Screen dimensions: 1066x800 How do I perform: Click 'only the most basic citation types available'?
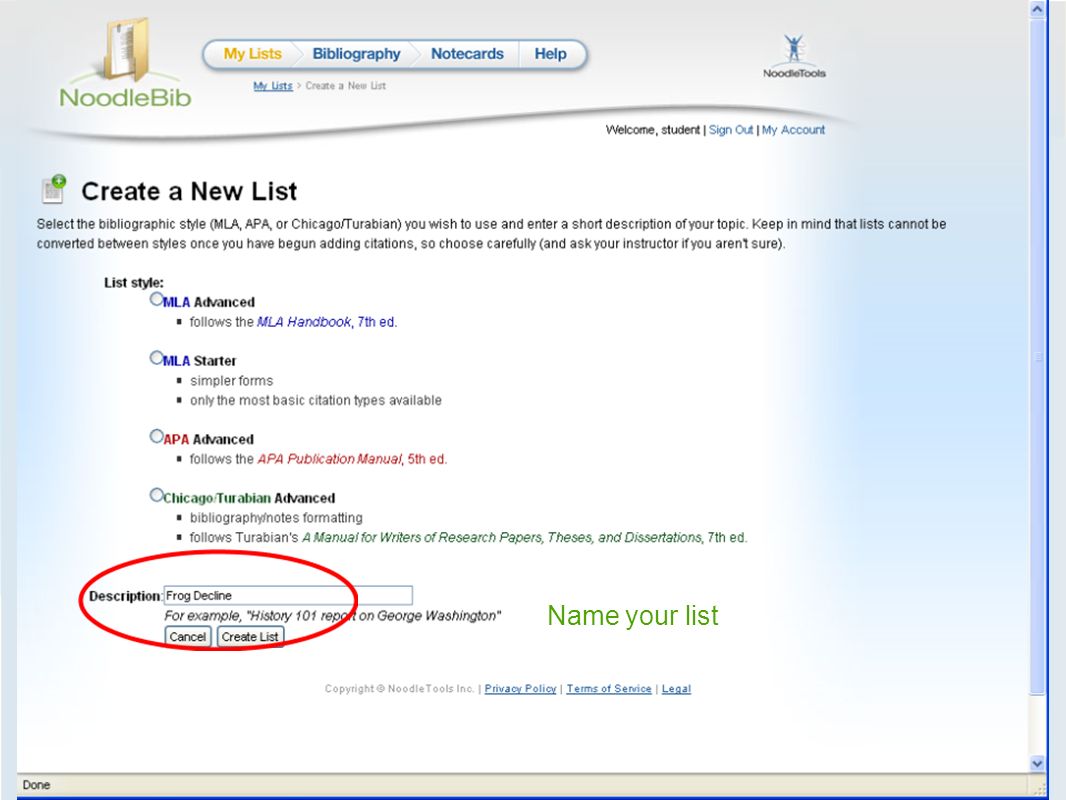pyautogui.click(x=315, y=400)
